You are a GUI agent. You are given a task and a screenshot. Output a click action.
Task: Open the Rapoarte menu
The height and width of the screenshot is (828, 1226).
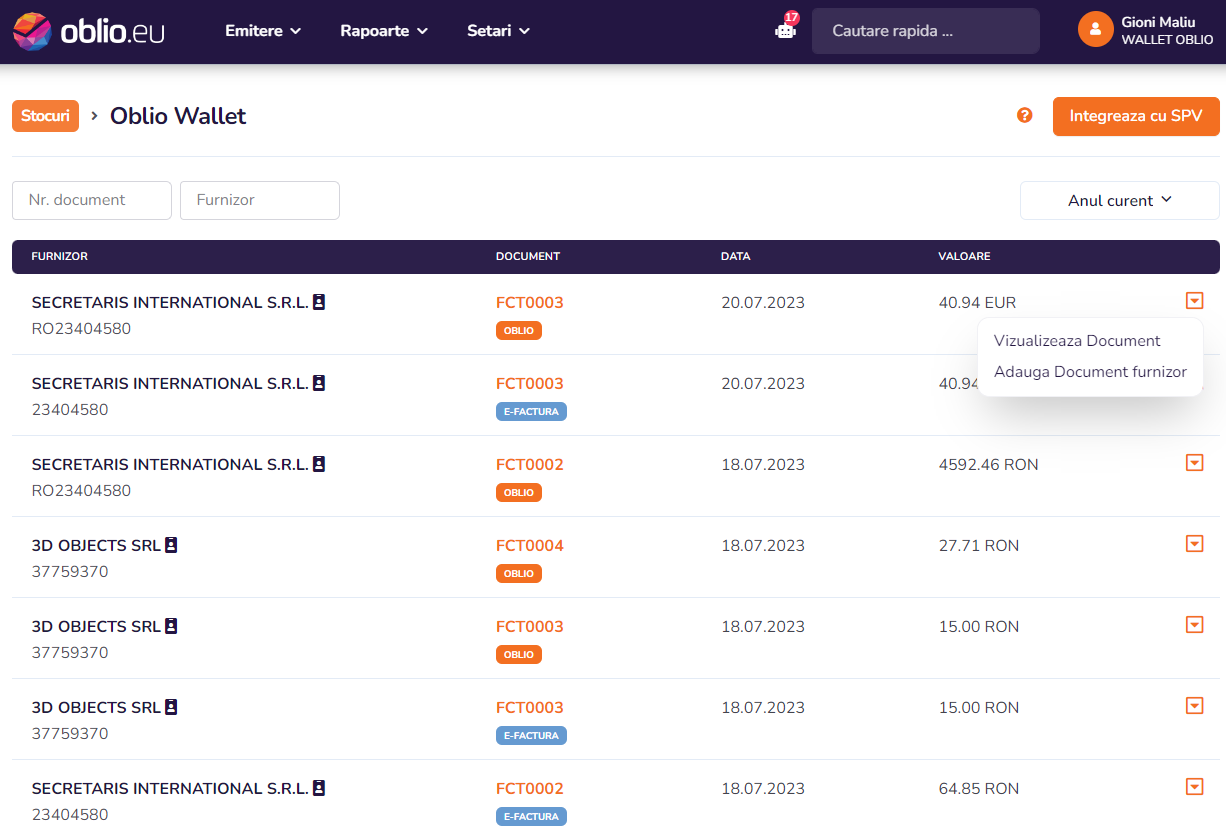(384, 31)
